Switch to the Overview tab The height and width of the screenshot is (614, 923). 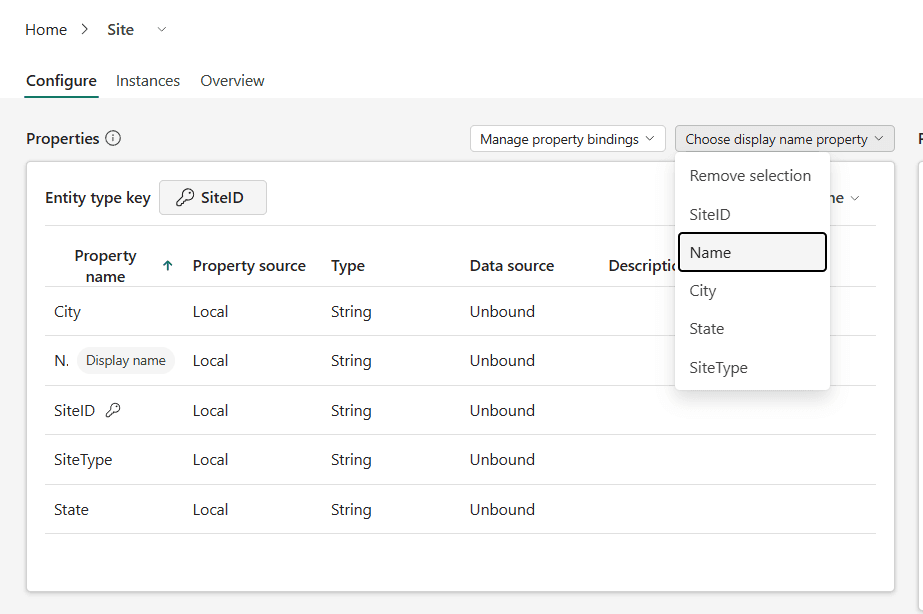233,81
